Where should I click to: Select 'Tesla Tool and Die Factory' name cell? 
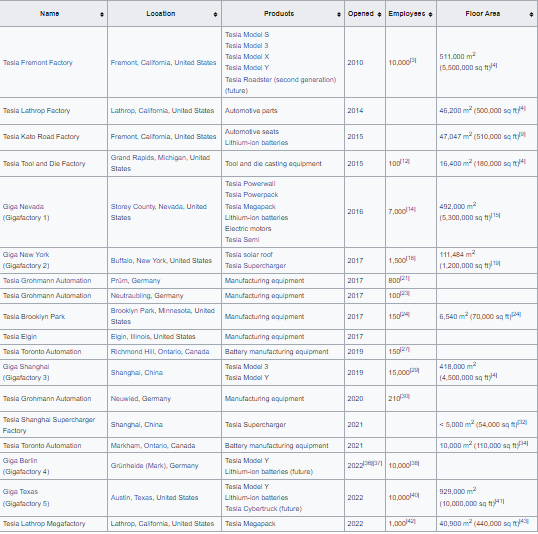point(54,164)
